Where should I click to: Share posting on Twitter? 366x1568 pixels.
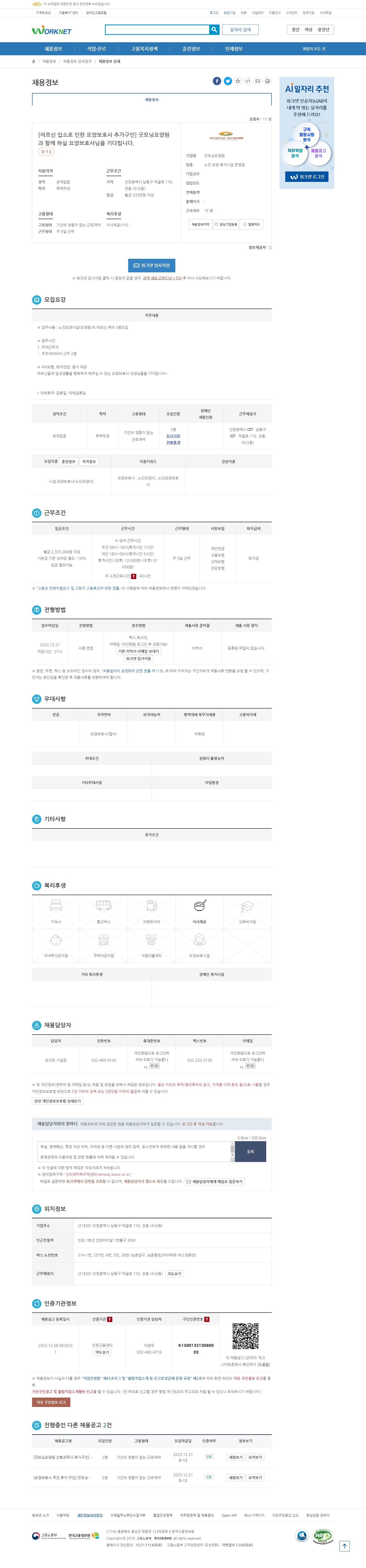(227, 81)
